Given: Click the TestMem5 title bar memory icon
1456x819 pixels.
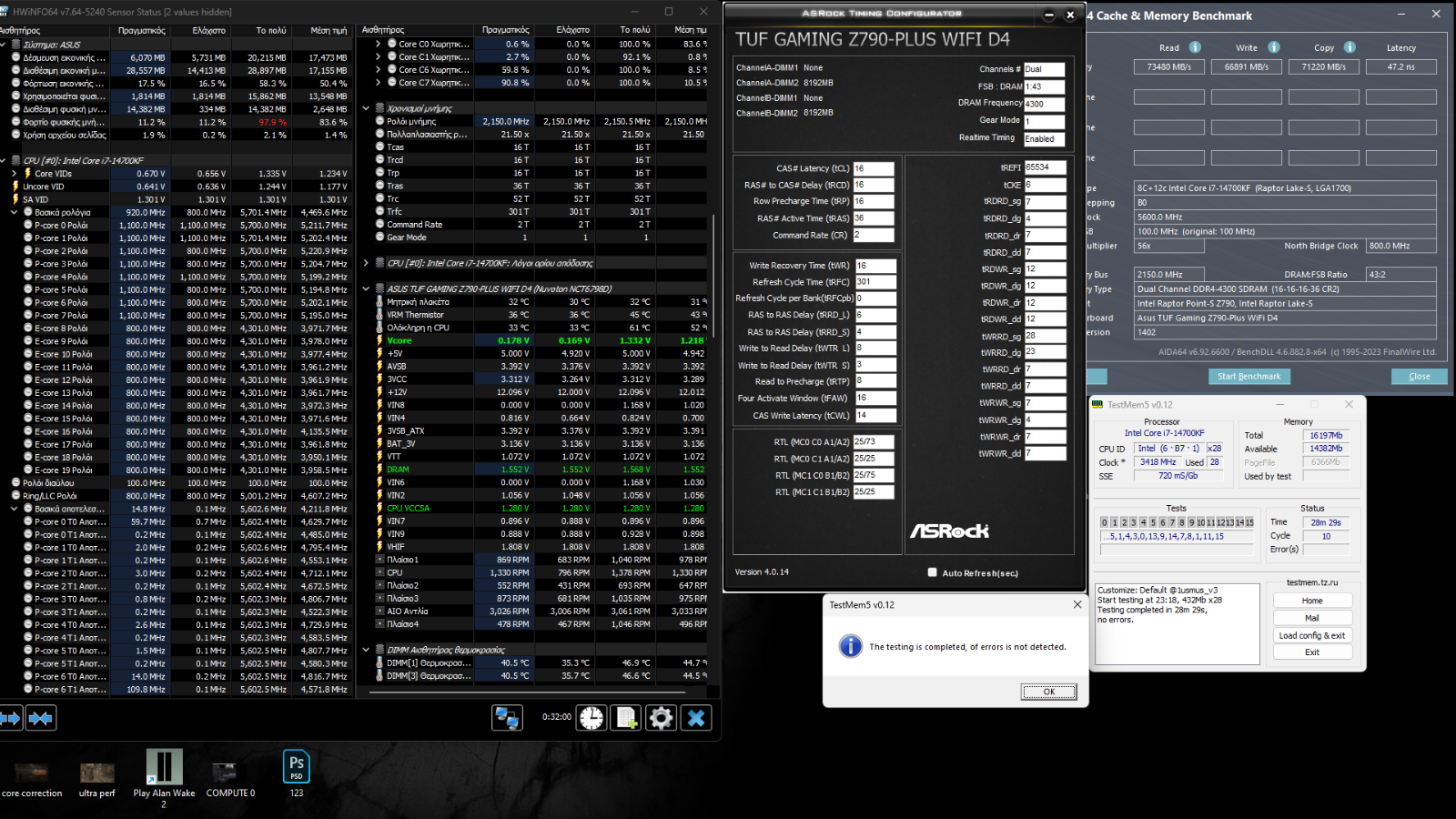Looking at the screenshot, I should pyautogui.click(x=1097, y=404).
